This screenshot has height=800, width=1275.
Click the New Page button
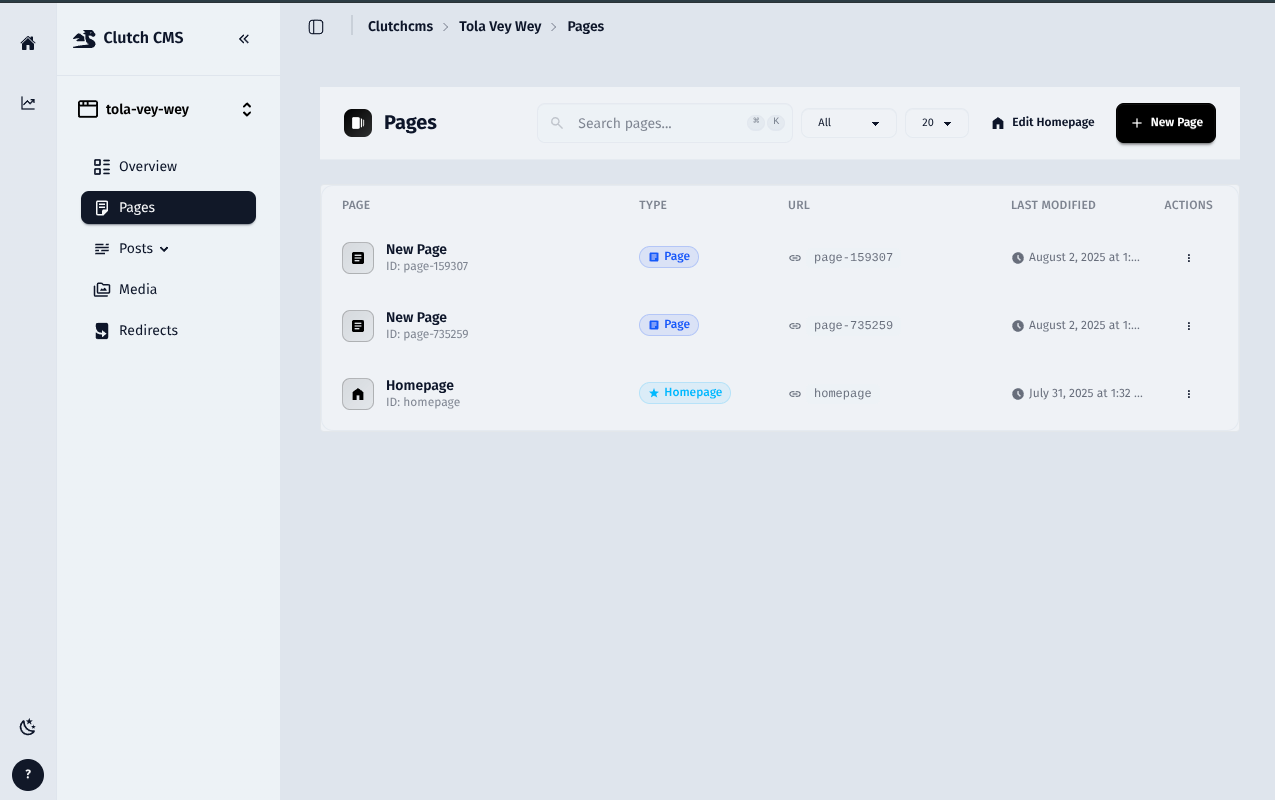tap(1165, 122)
